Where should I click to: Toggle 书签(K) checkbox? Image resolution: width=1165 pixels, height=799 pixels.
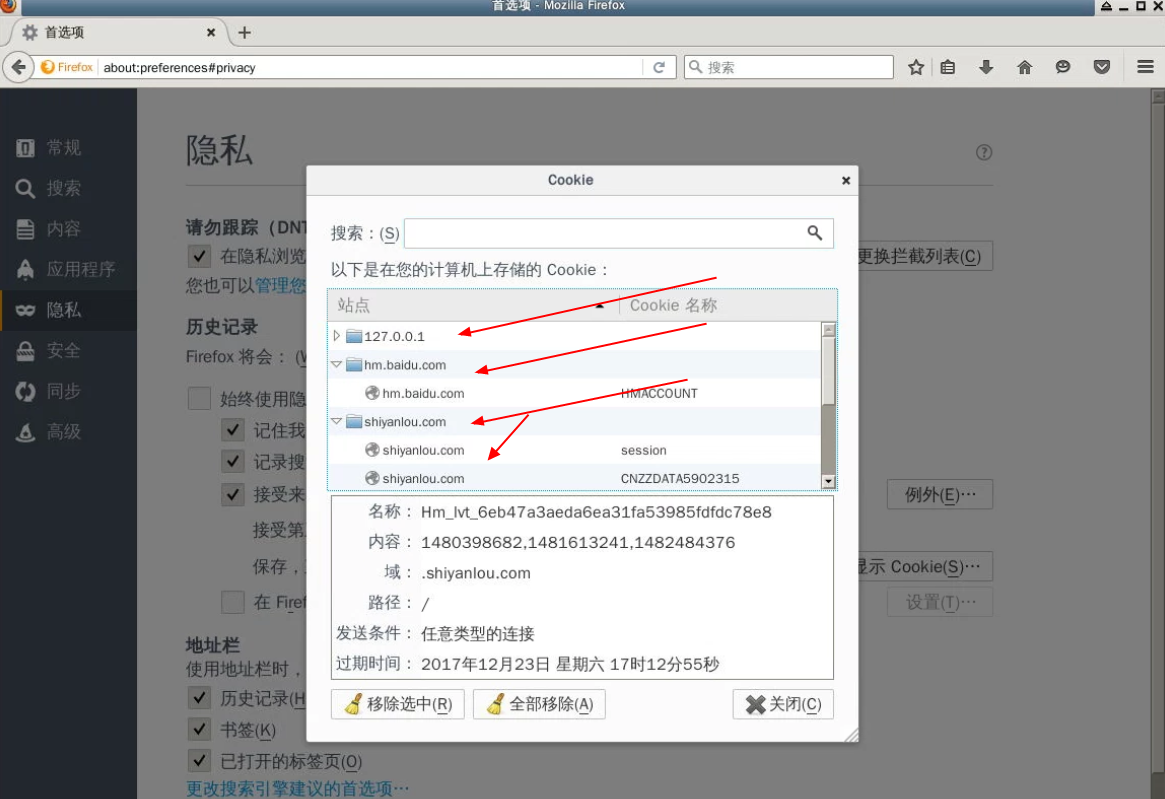pos(199,730)
